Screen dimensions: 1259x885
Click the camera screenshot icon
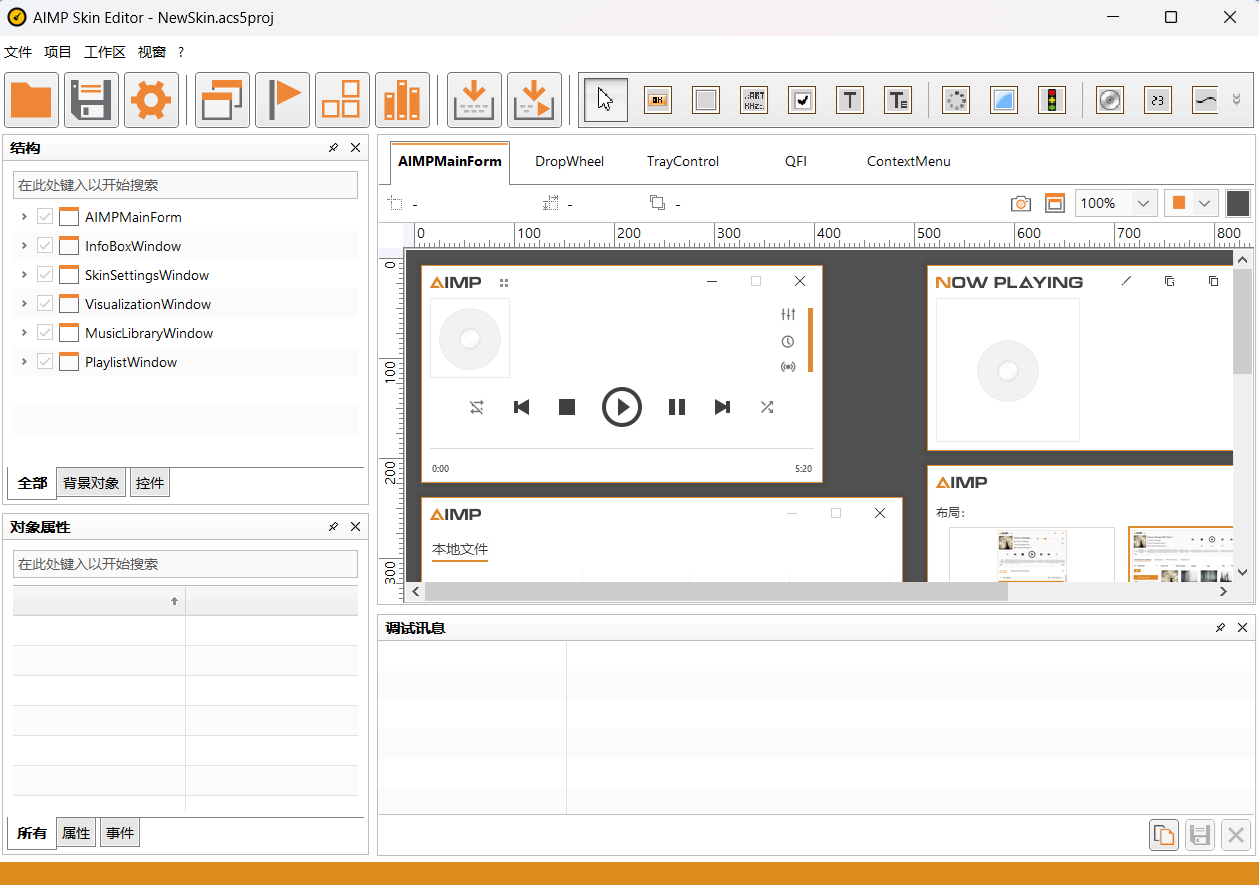coord(1020,203)
